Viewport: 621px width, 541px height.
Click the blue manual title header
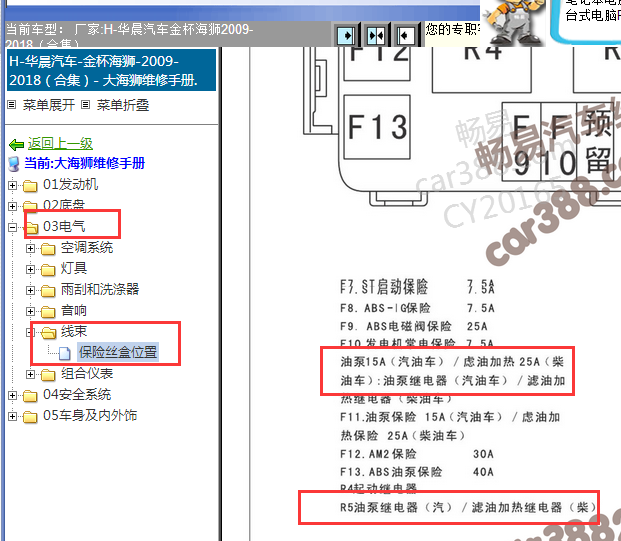click(111, 70)
